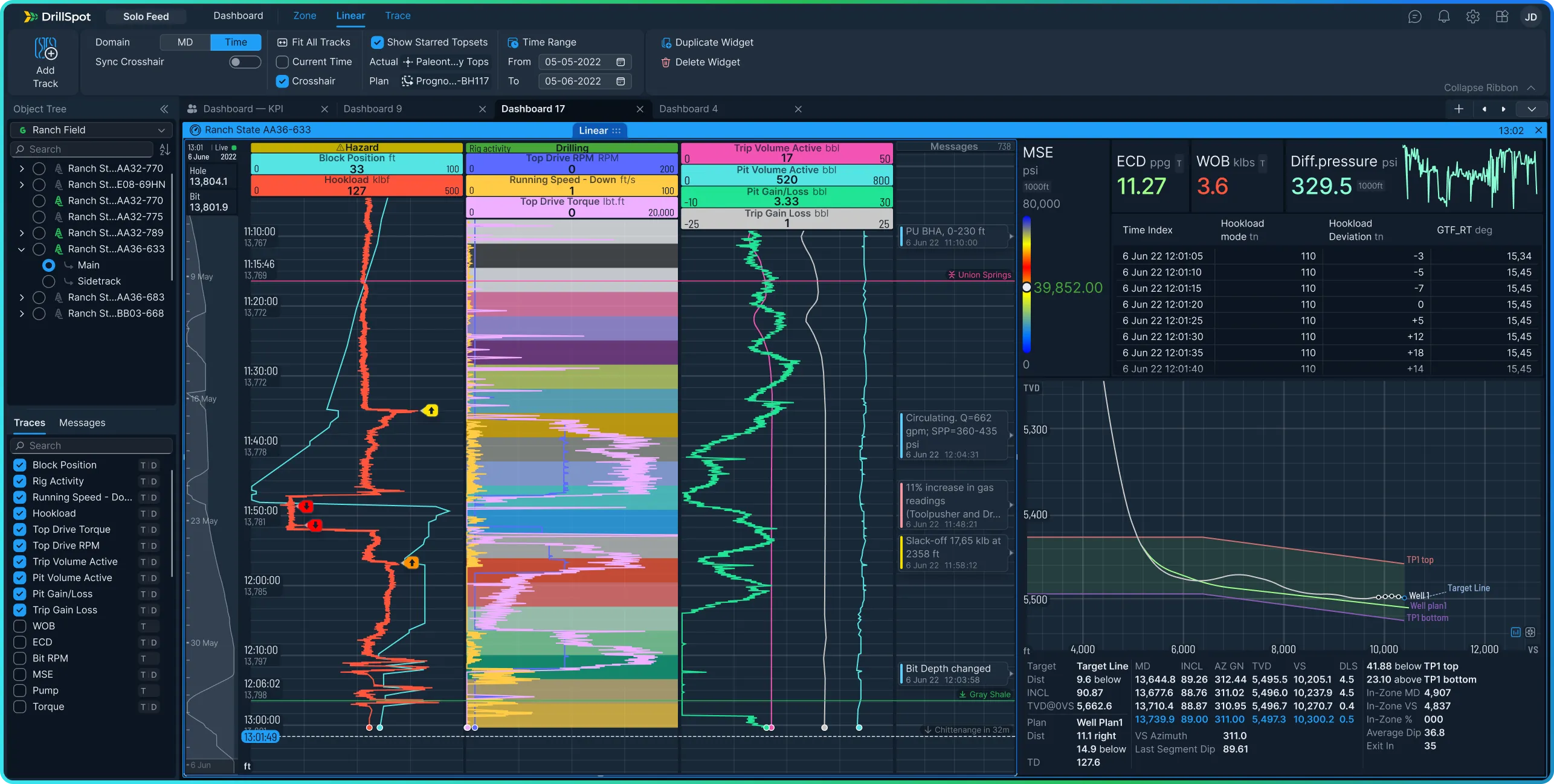Check the WOB trace checkbox
The height and width of the screenshot is (784, 1554).
coord(20,626)
